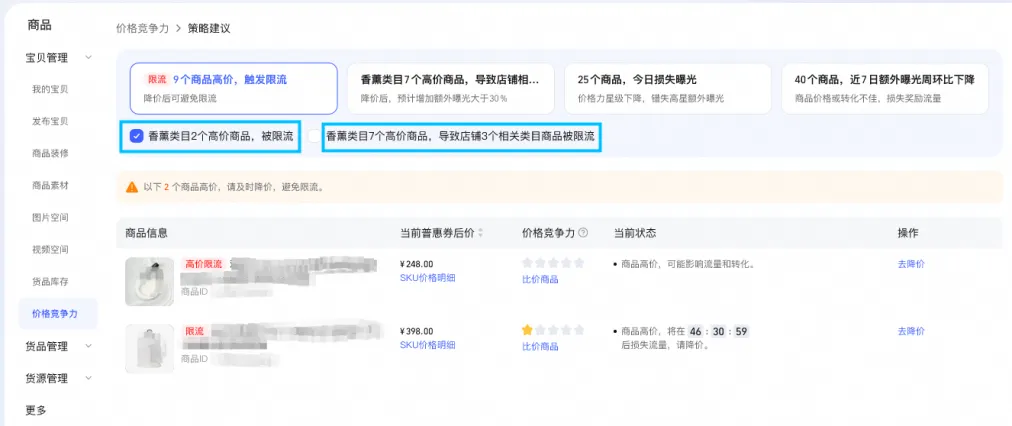Click the 操作 column header
The width and height of the screenshot is (1012, 426).
coord(907,233)
